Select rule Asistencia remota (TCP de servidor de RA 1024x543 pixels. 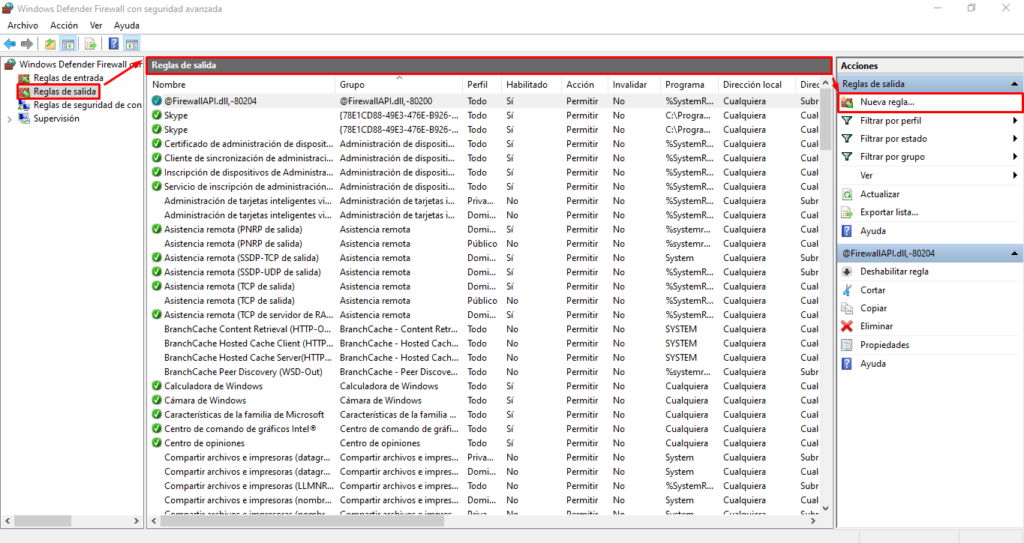click(484, 315)
